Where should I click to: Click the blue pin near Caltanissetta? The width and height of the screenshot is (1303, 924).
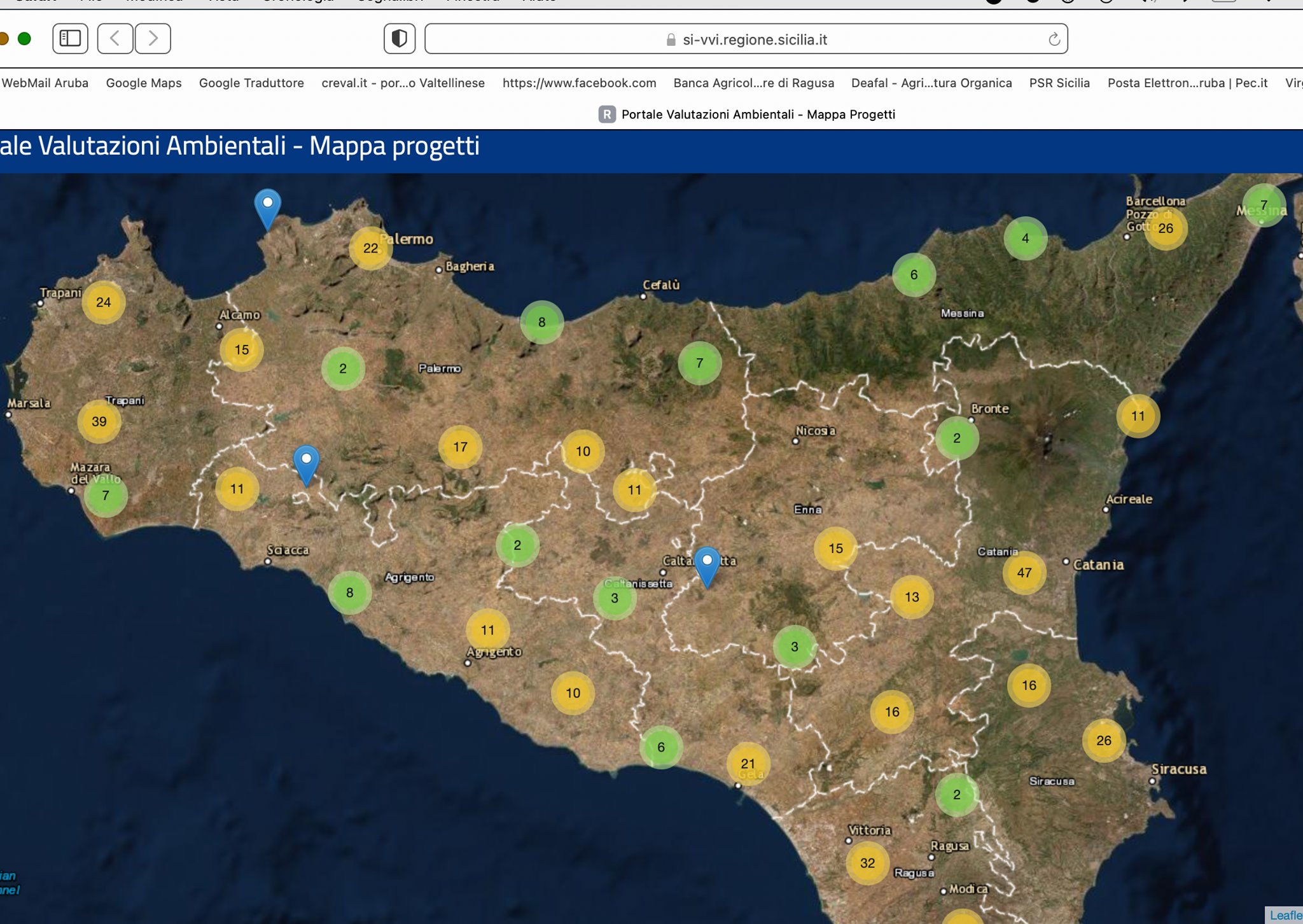click(707, 564)
